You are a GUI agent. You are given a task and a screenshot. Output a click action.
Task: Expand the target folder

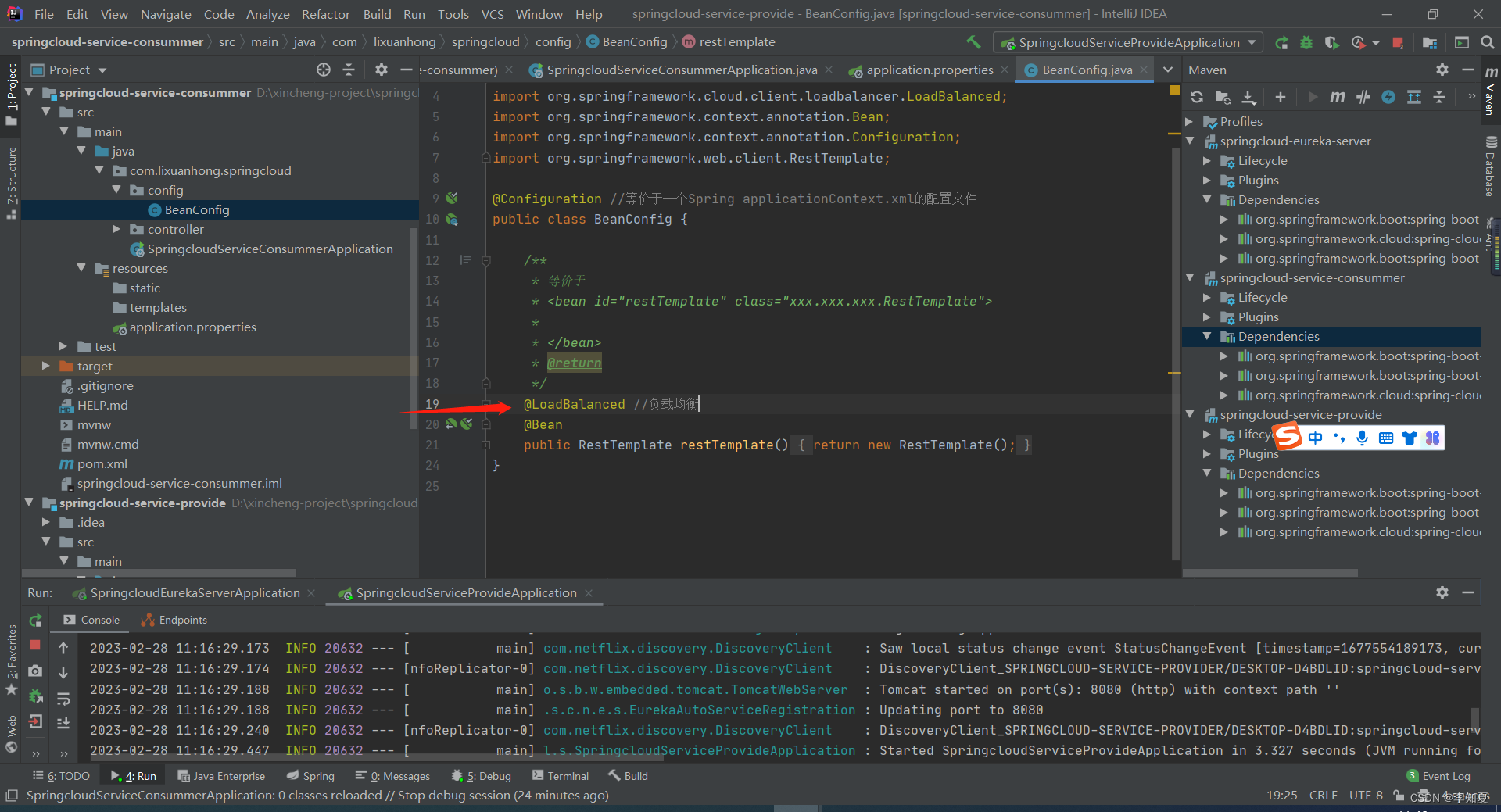(x=45, y=366)
